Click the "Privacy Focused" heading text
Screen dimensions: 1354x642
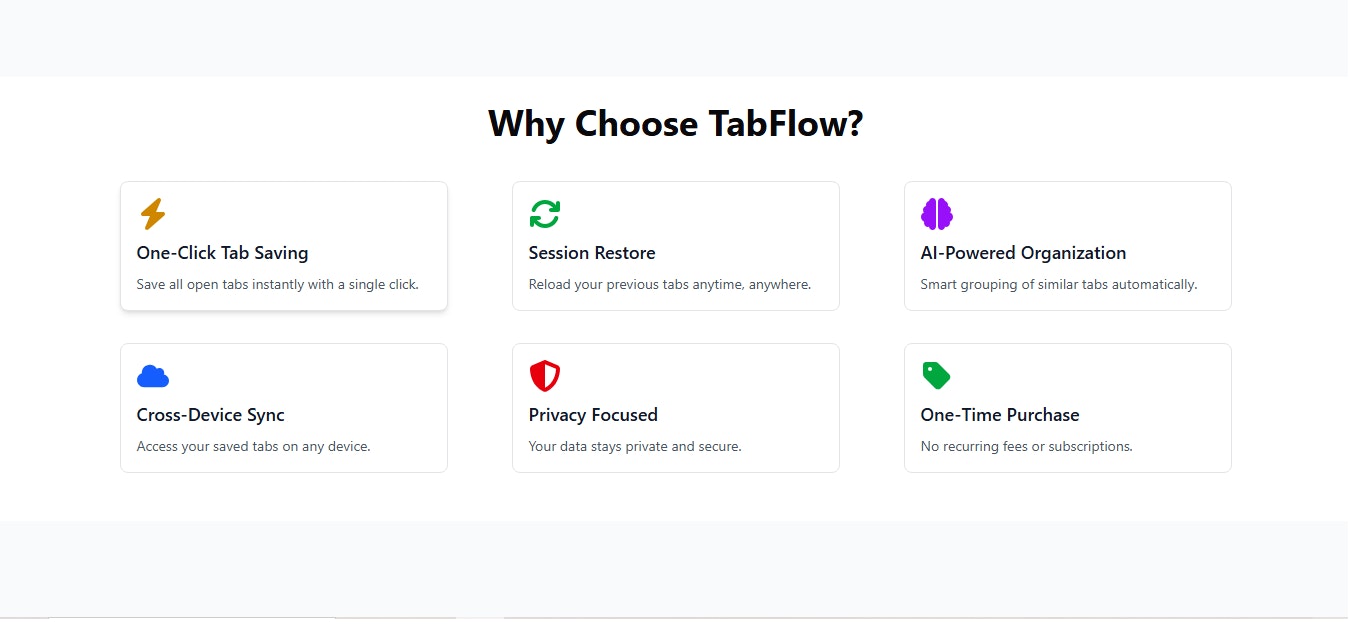[x=593, y=415]
